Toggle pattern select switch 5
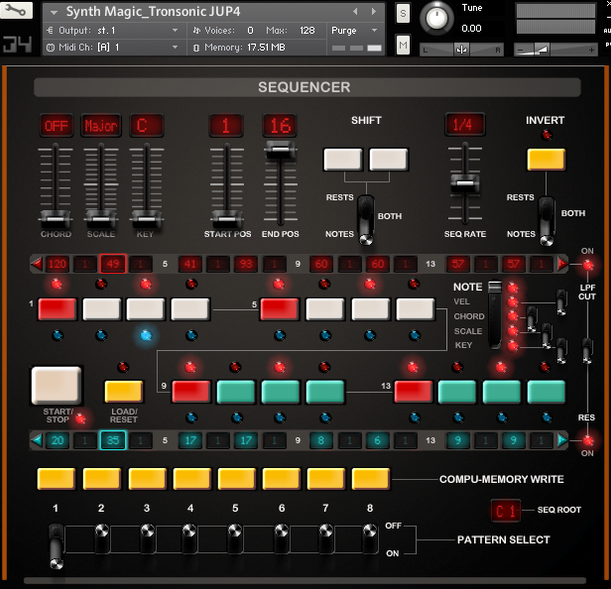Screen dimensions: 611x589 click(x=235, y=538)
